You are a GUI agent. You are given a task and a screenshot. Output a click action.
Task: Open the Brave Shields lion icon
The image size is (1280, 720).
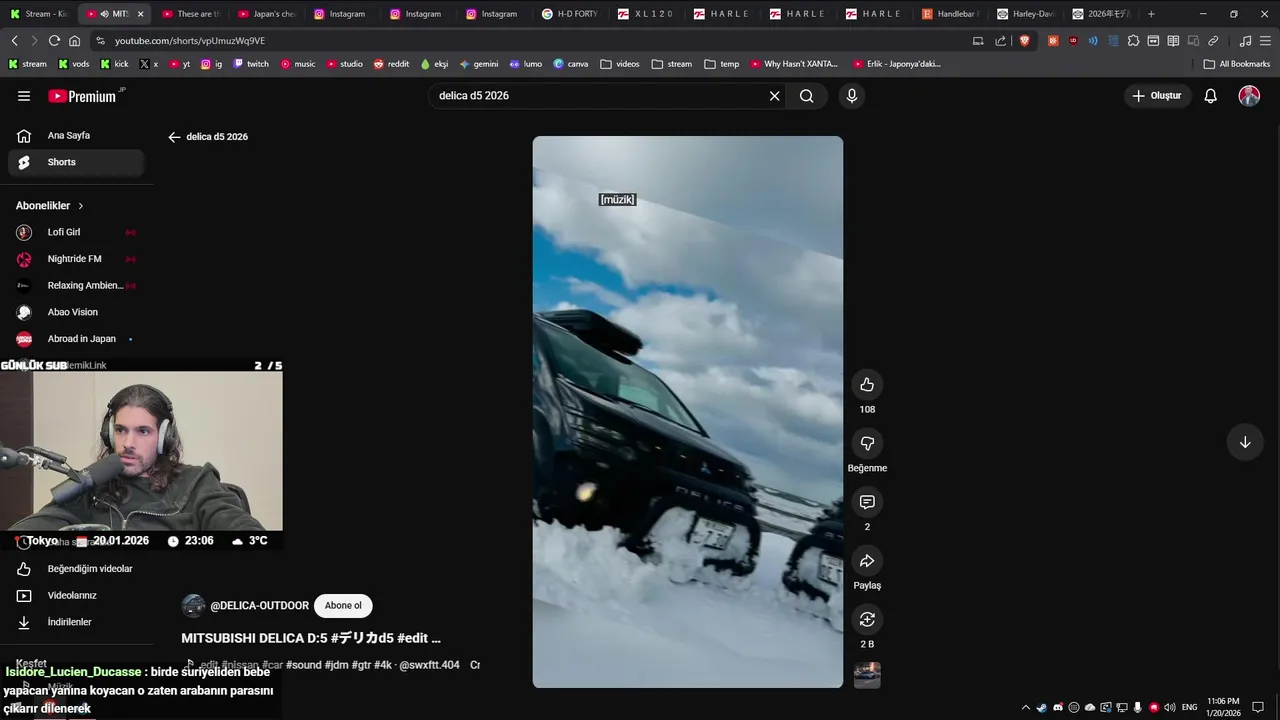[1025, 41]
